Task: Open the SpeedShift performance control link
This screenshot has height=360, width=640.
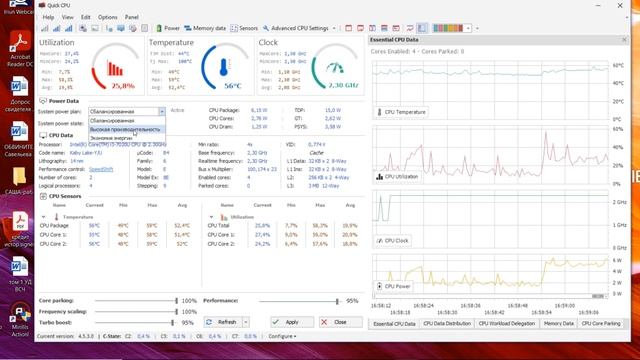Action: pyautogui.click(x=101, y=169)
